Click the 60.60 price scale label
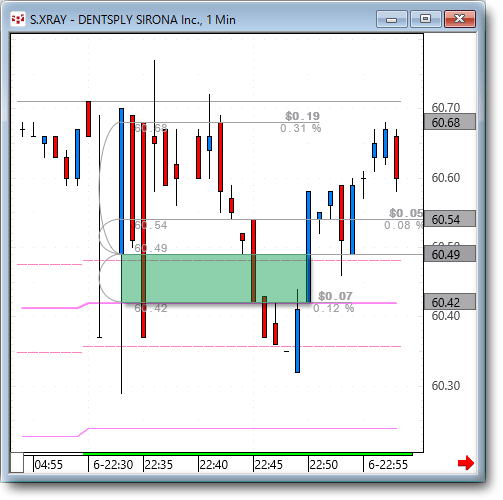 (x=446, y=178)
